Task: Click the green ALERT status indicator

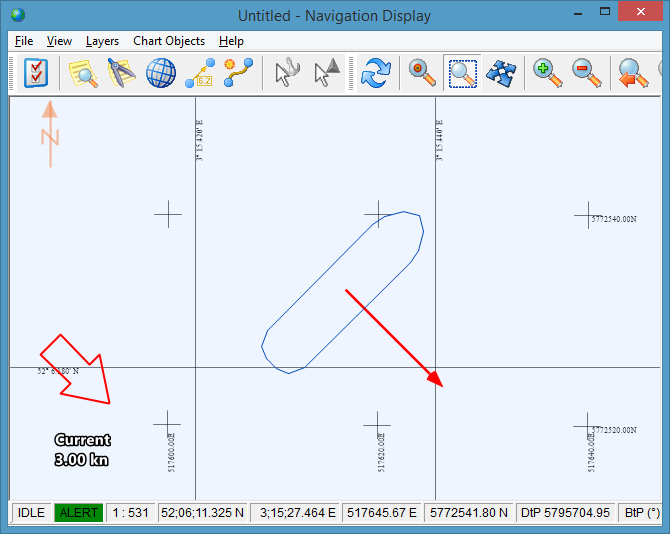Action: 79,513
